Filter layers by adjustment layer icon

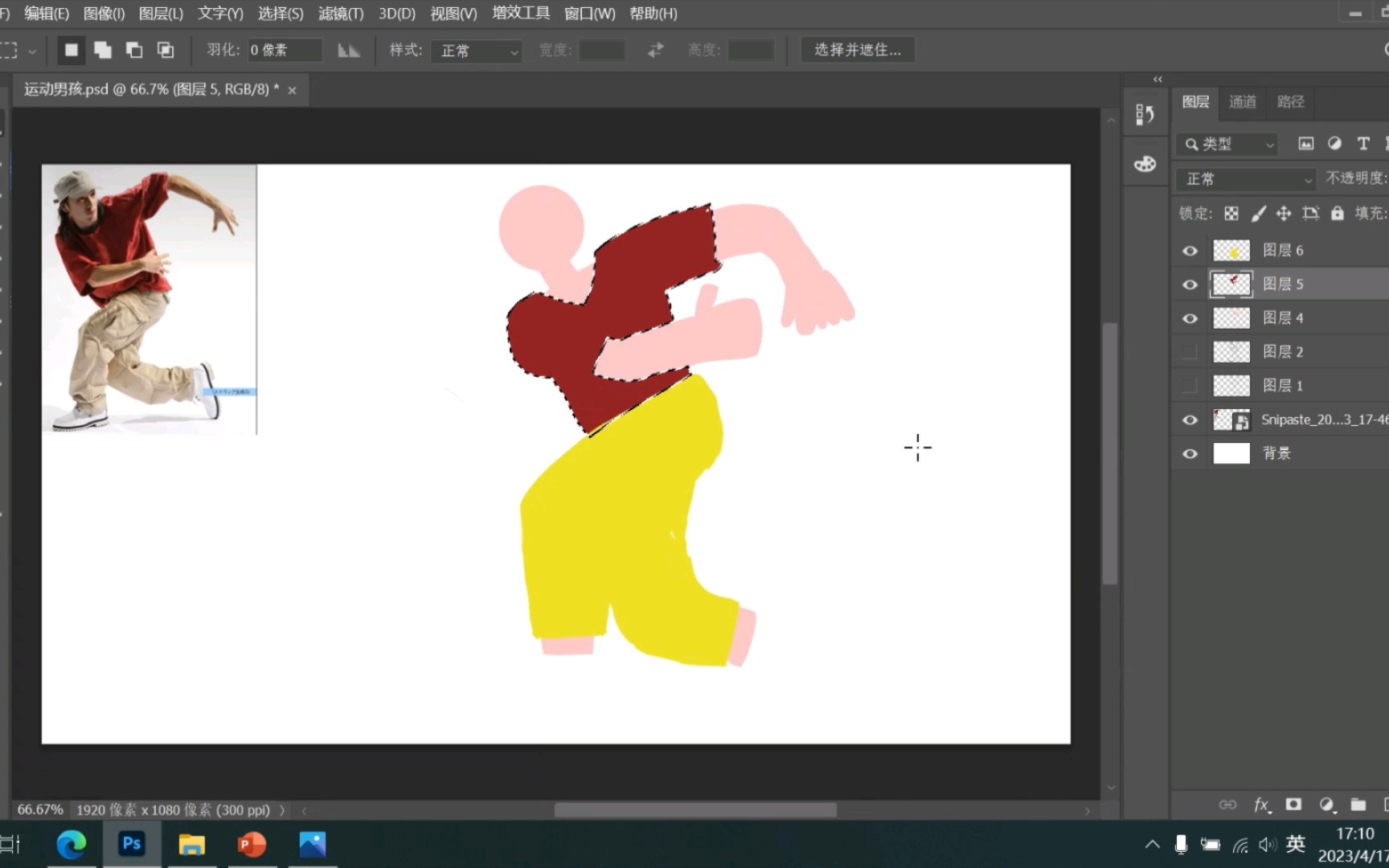[x=1334, y=144]
